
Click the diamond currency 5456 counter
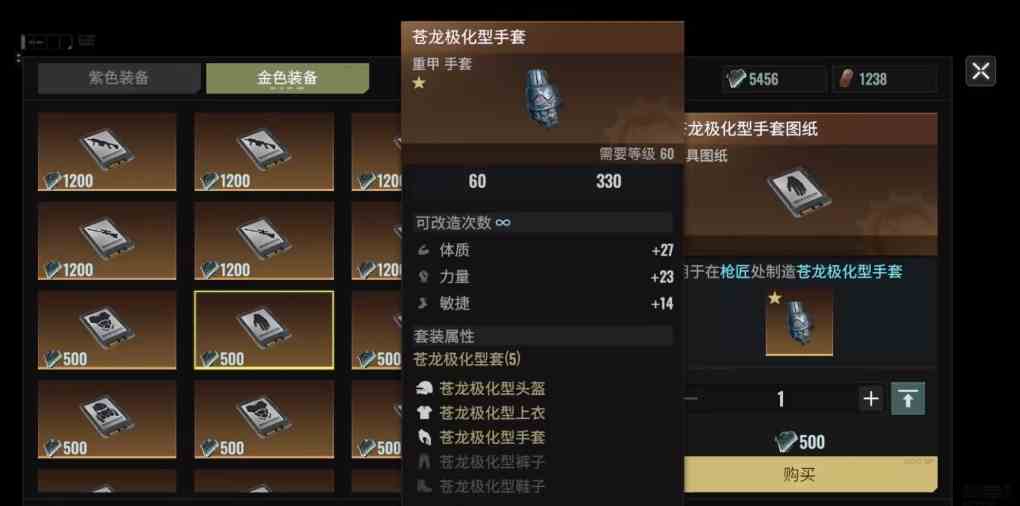click(x=774, y=79)
